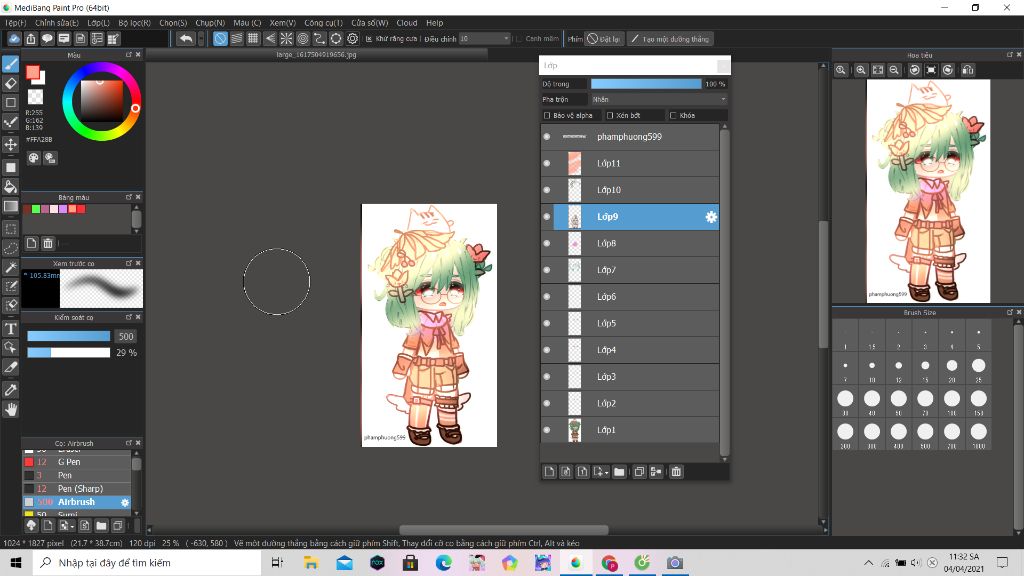Turn on the grid snap guide
The height and width of the screenshot is (576, 1024).
pos(253,39)
